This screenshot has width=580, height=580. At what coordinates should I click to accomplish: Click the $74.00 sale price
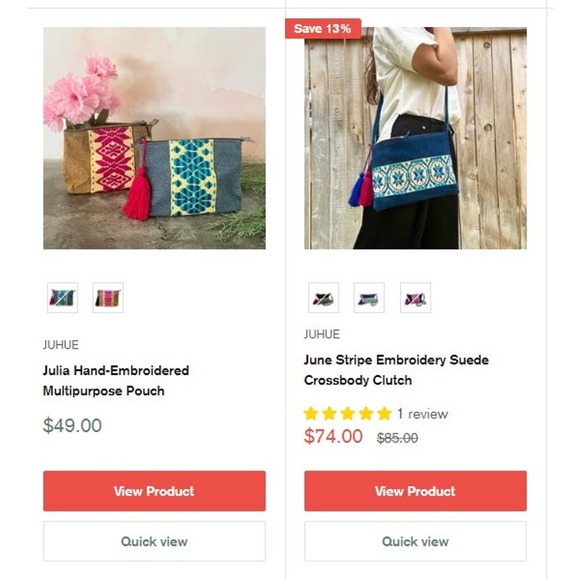click(x=333, y=436)
